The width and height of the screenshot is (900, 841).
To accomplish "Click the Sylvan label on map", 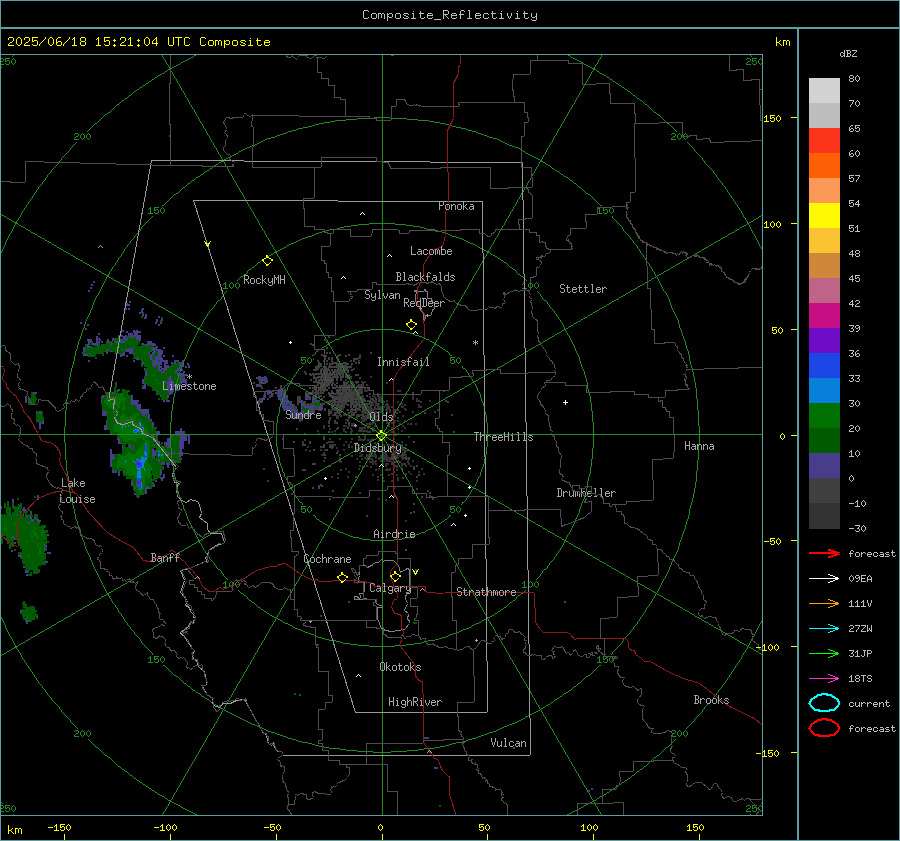I will point(382,295).
